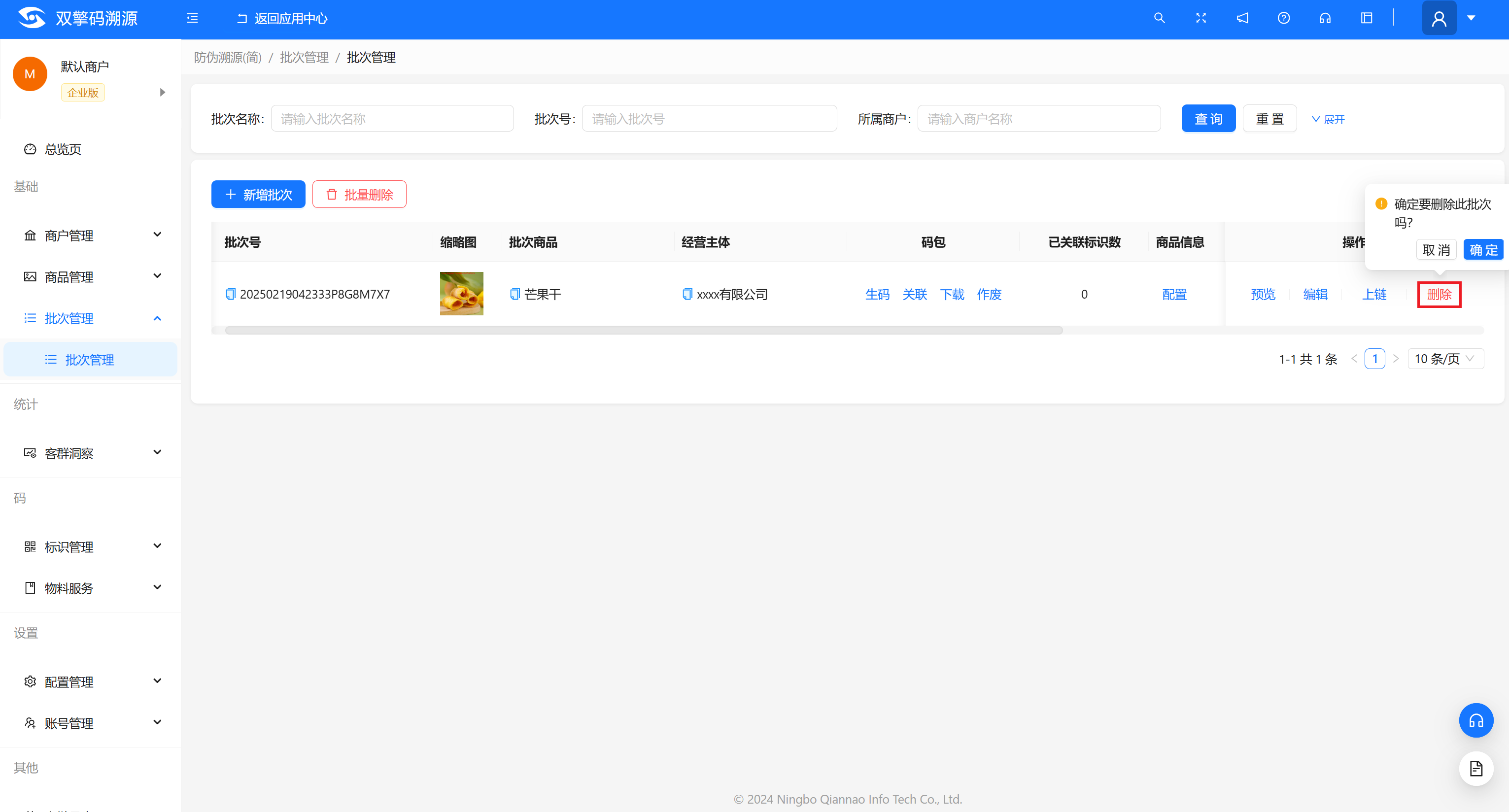The height and width of the screenshot is (812, 1509).
Task: Open the user account dropdown arrow
Action: click(1471, 18)
